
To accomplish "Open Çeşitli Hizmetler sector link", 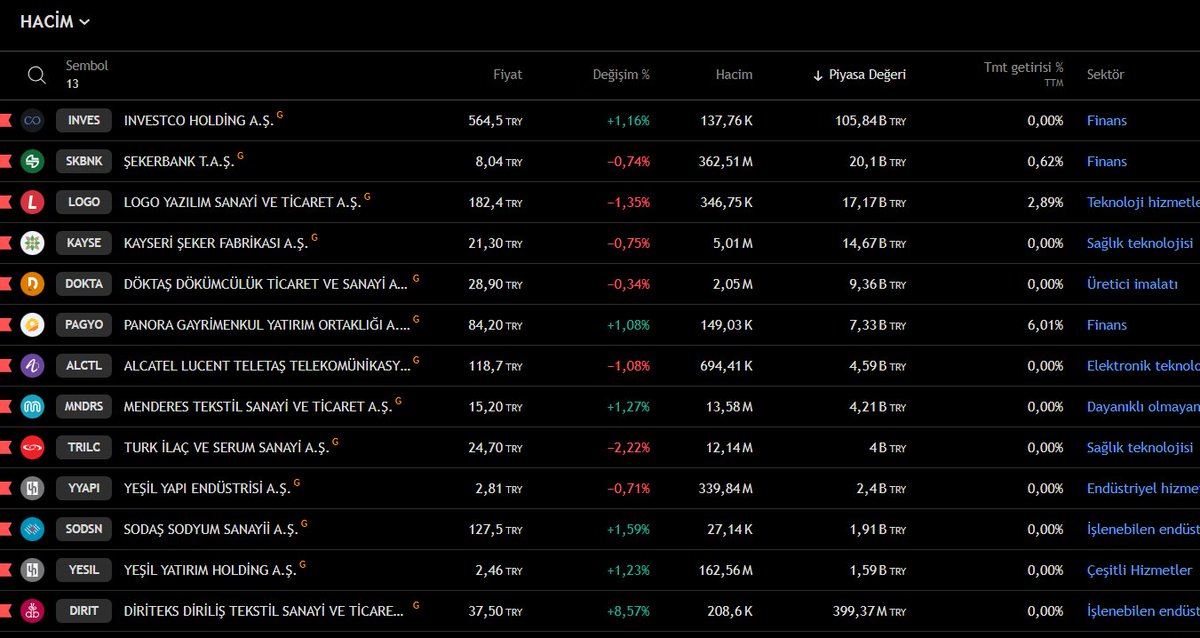I will [x=1140, y=570].
